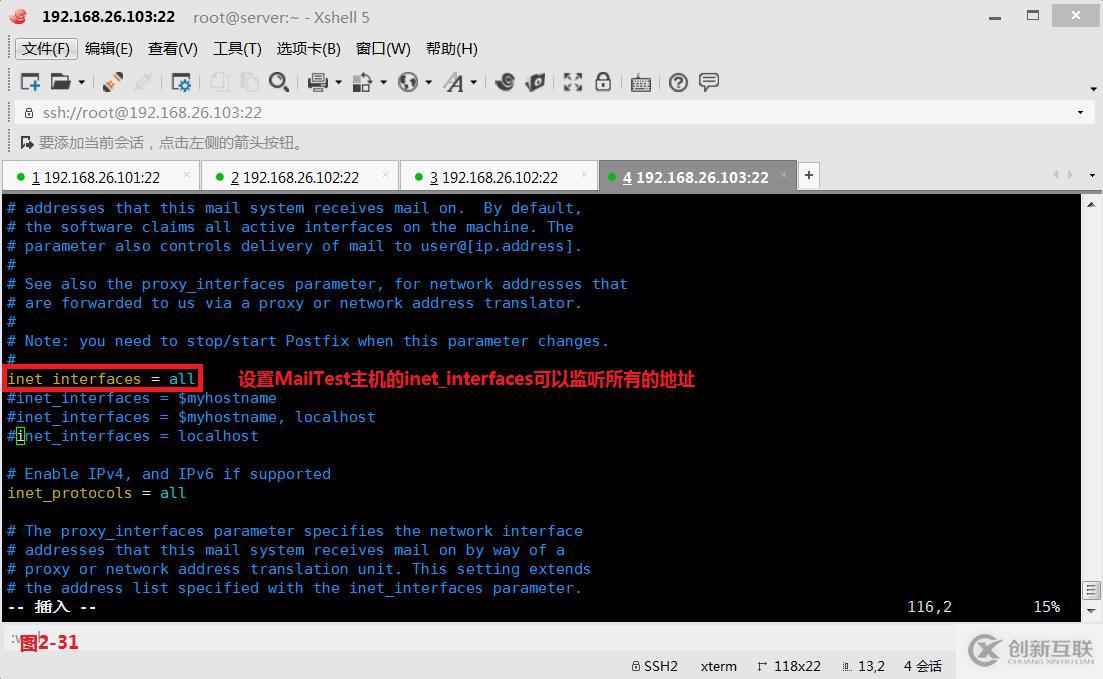Click the '118x22' status bar entry
Image resolution: width=1103 pixels, height=679 pixels.
(x=789, y=666)
